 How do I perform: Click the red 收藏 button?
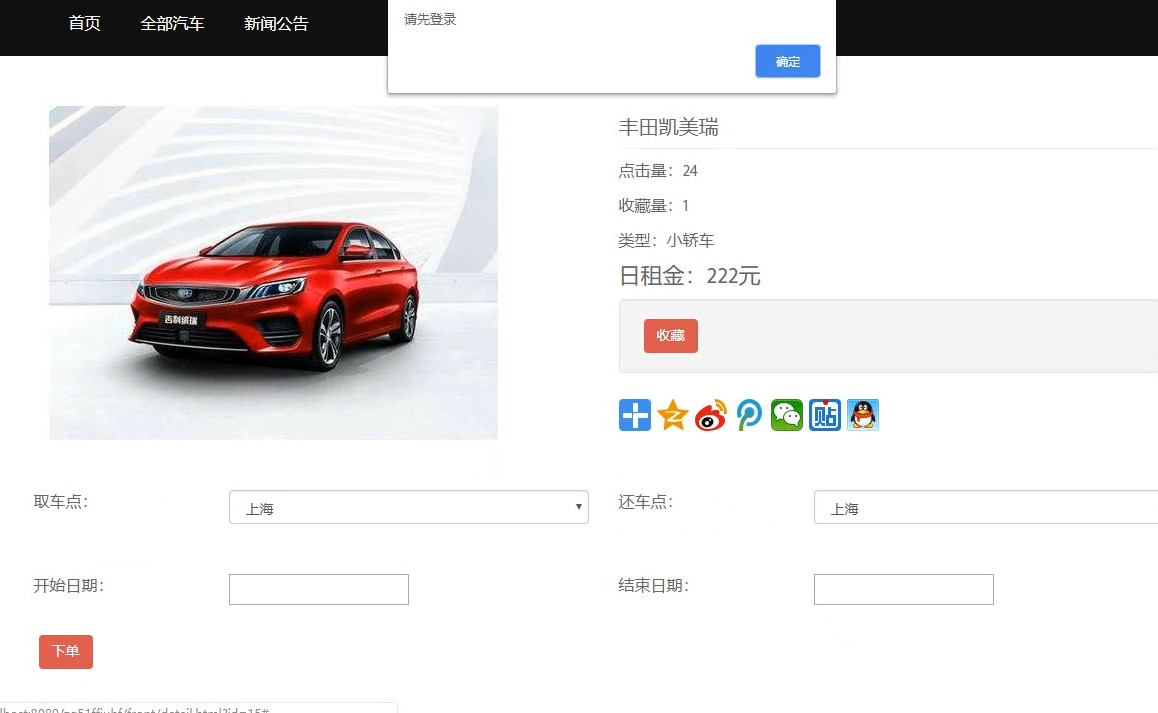pos(671,335)
